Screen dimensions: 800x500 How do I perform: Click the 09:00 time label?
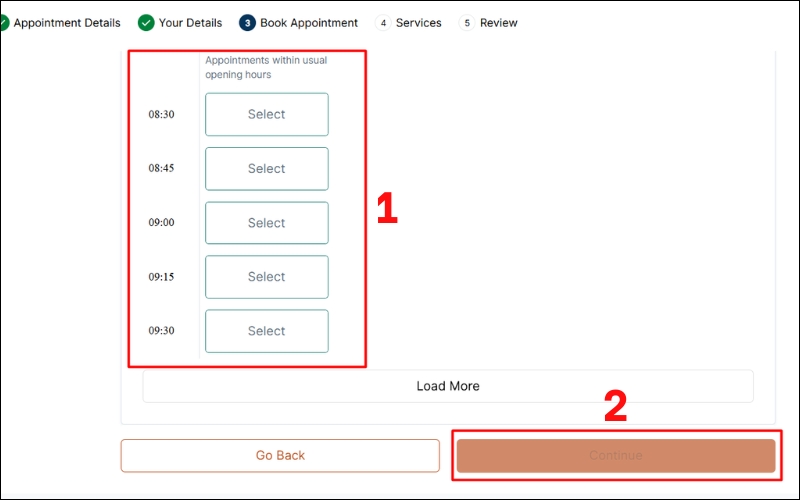(x=161, y=223)
